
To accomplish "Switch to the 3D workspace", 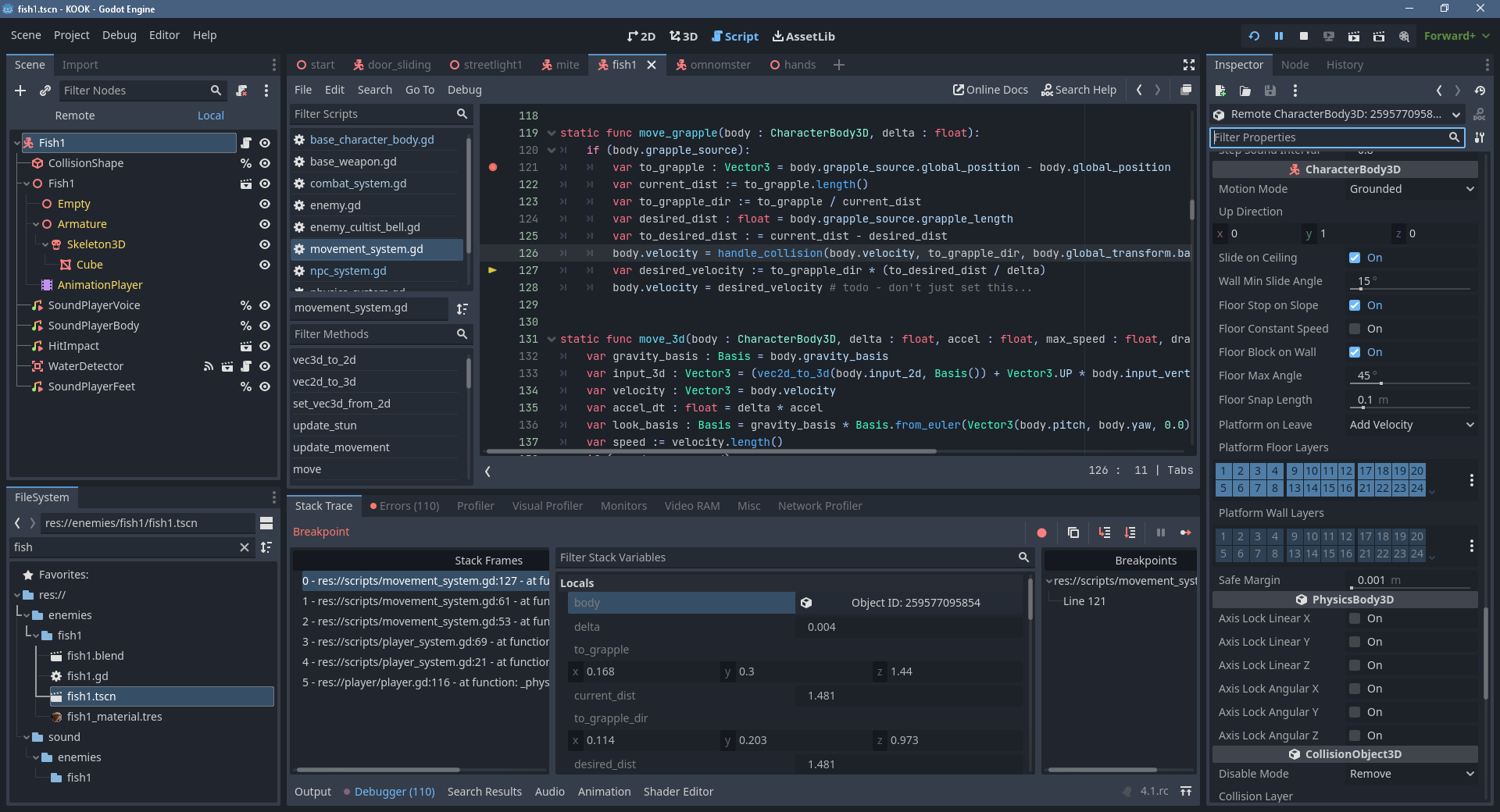I will pyautogui.click(x=683, y=36).
